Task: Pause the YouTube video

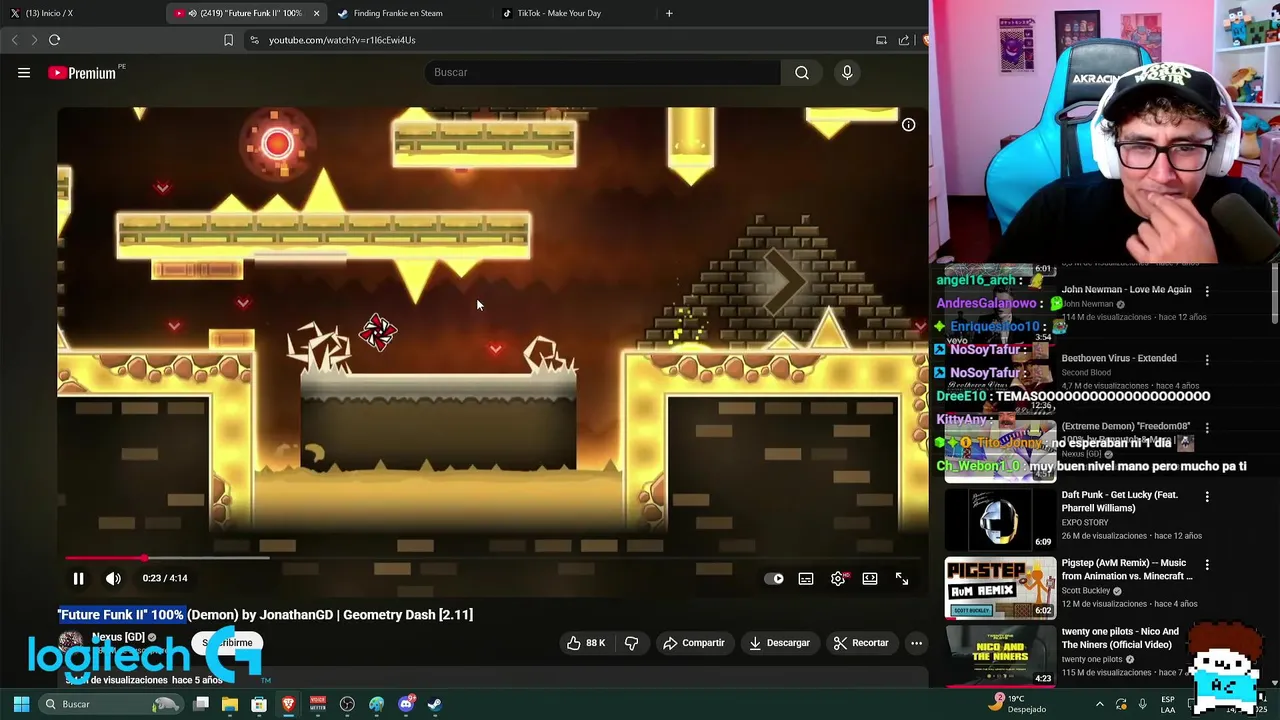Action: tap(78, 578)
